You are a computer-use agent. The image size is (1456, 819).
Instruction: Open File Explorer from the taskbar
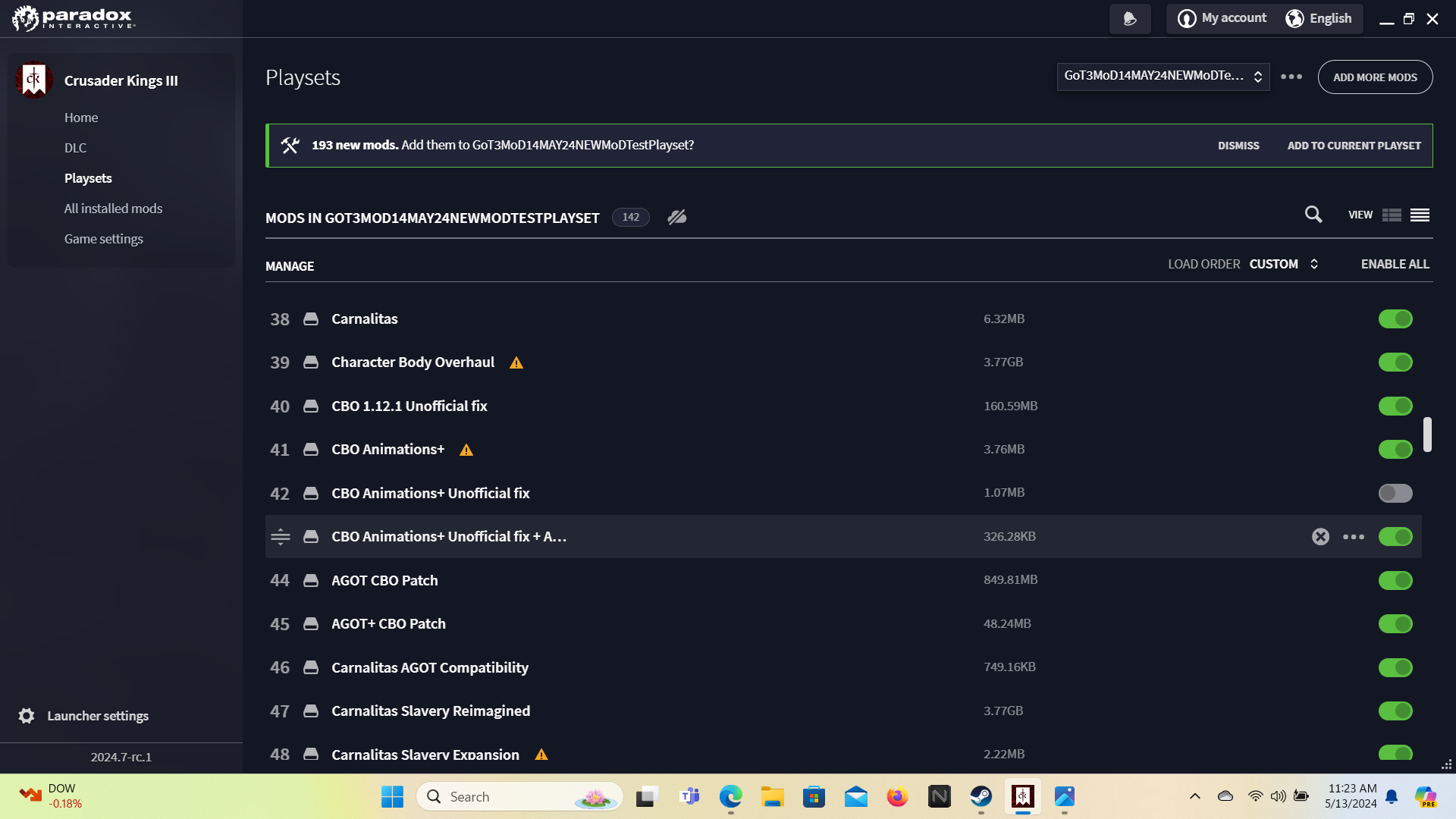772,796
